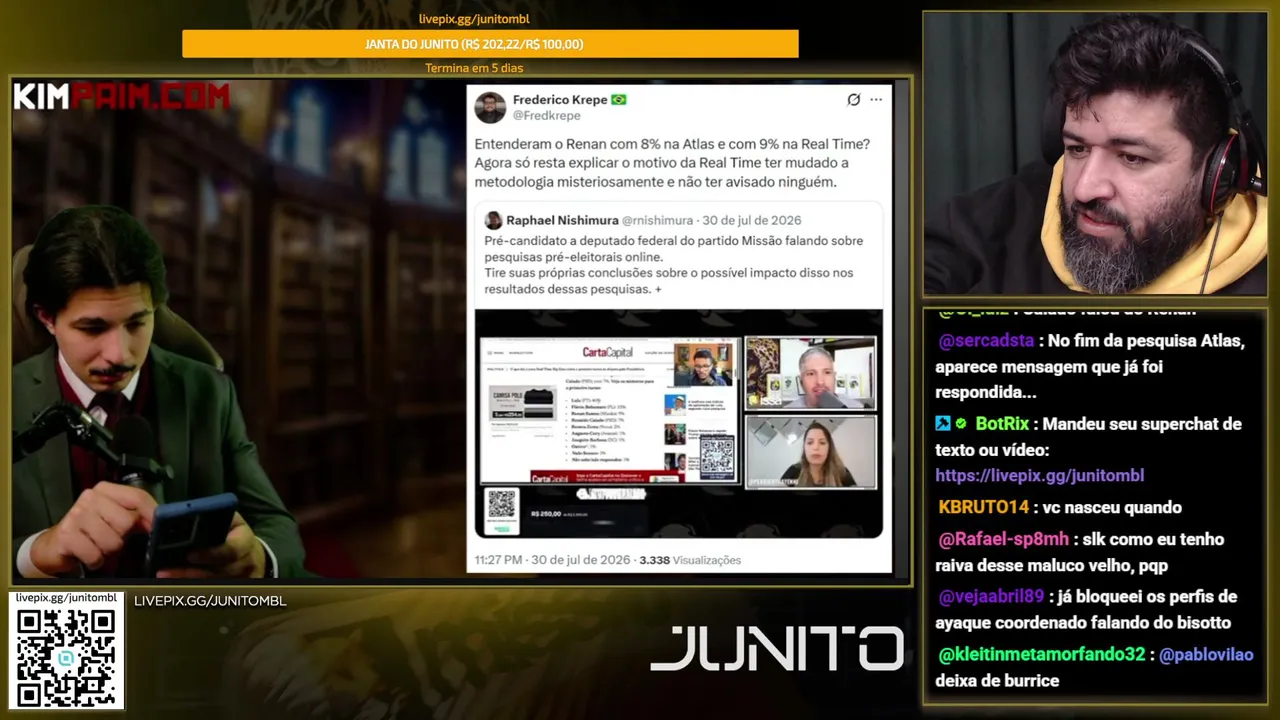
Task: Click Raphael Nishimura's small avatar in quoted tweet
Action: pos(493,220)
